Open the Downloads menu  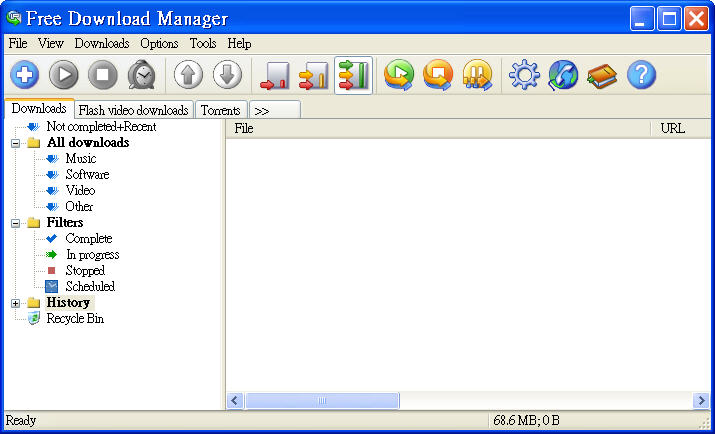tap(102, 43)
